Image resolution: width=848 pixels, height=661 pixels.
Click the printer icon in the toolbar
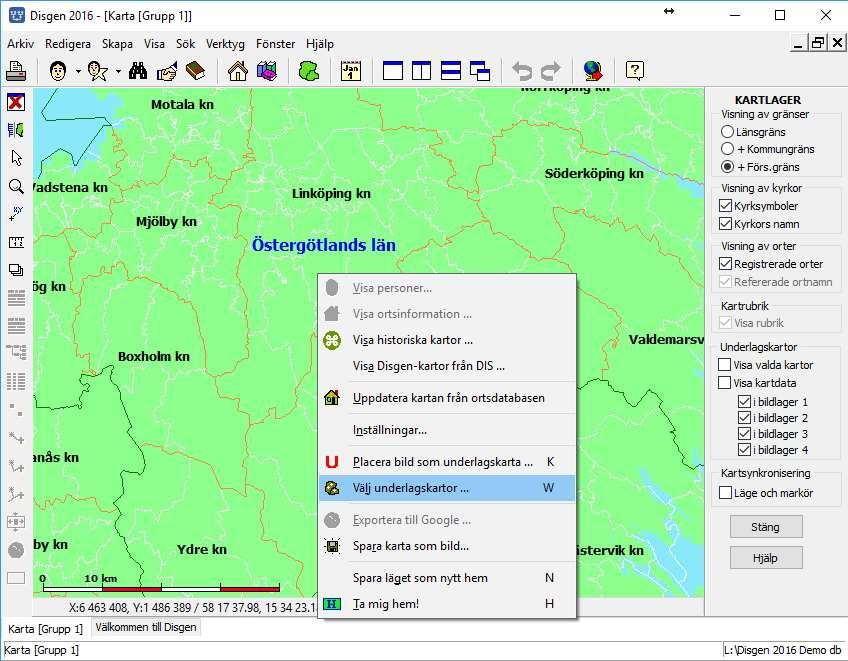tap(16, 71)
